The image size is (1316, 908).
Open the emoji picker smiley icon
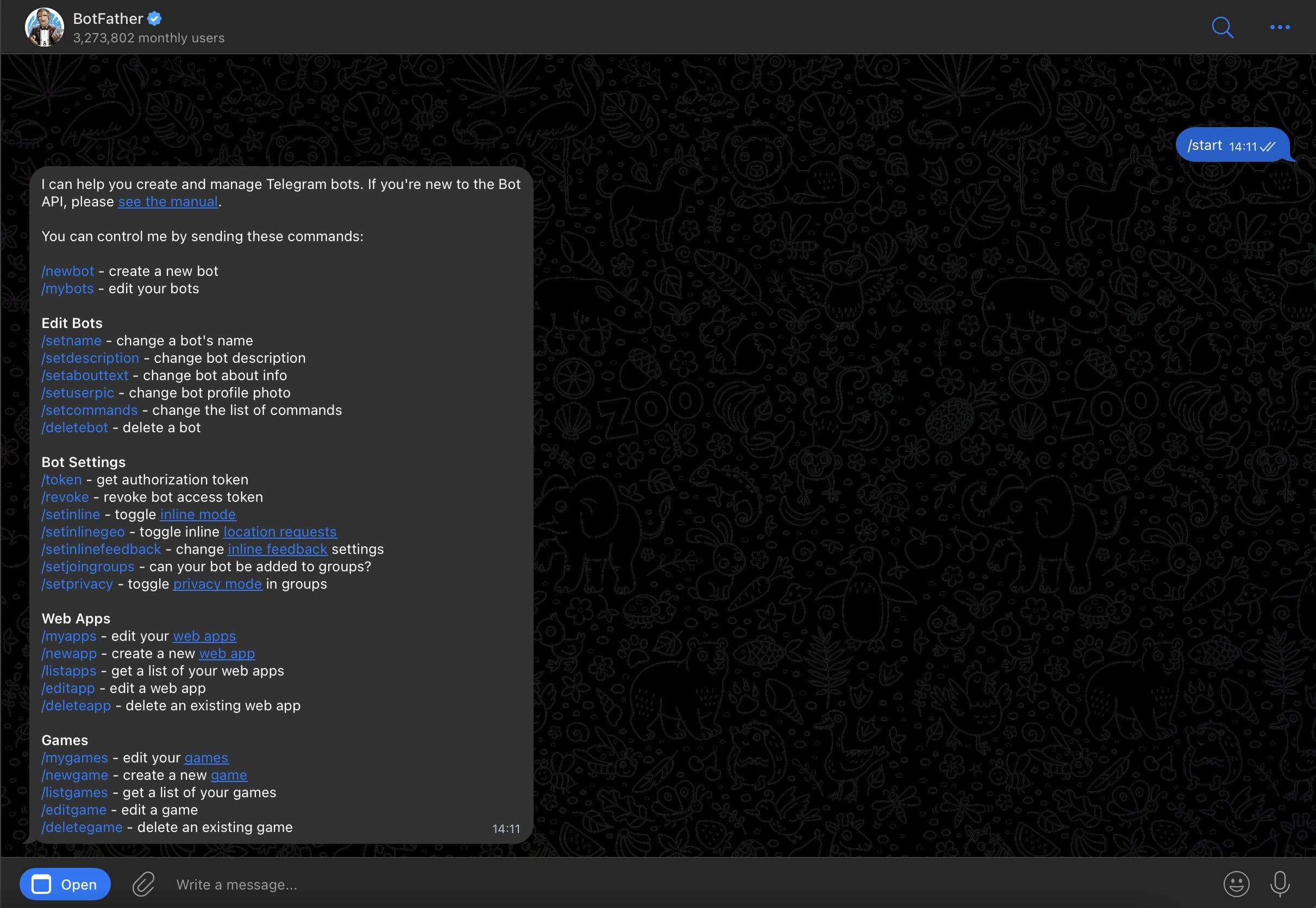coord(1236,884)
